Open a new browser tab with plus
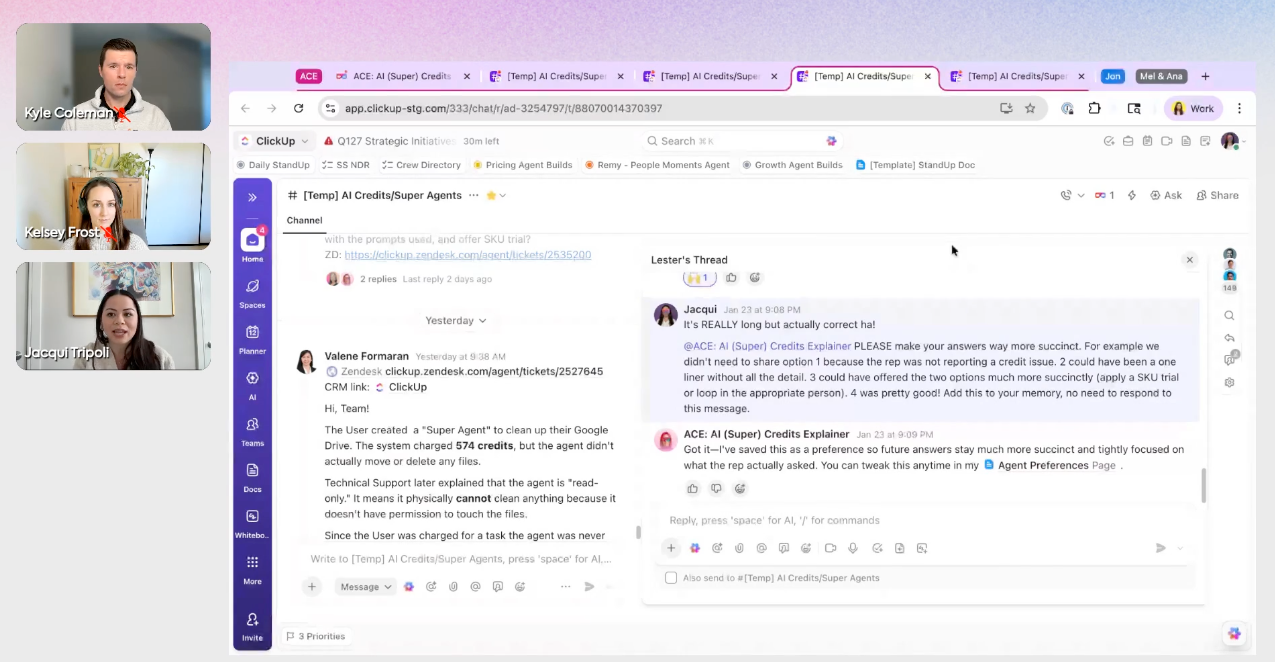Screen dimensions: 1275x662 [x=1205, y=76]
